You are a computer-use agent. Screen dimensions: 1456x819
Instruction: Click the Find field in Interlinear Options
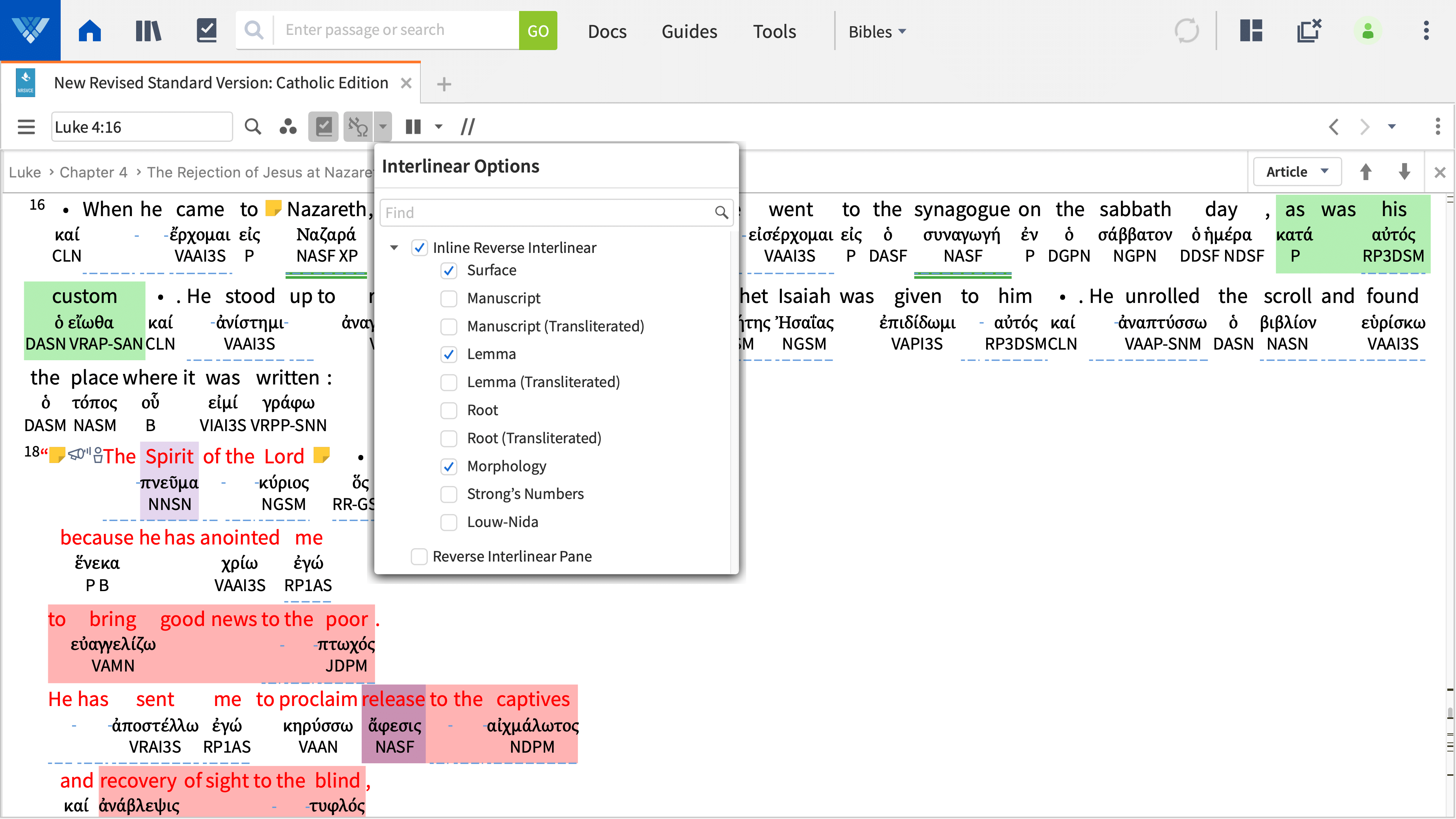(556, 212)
